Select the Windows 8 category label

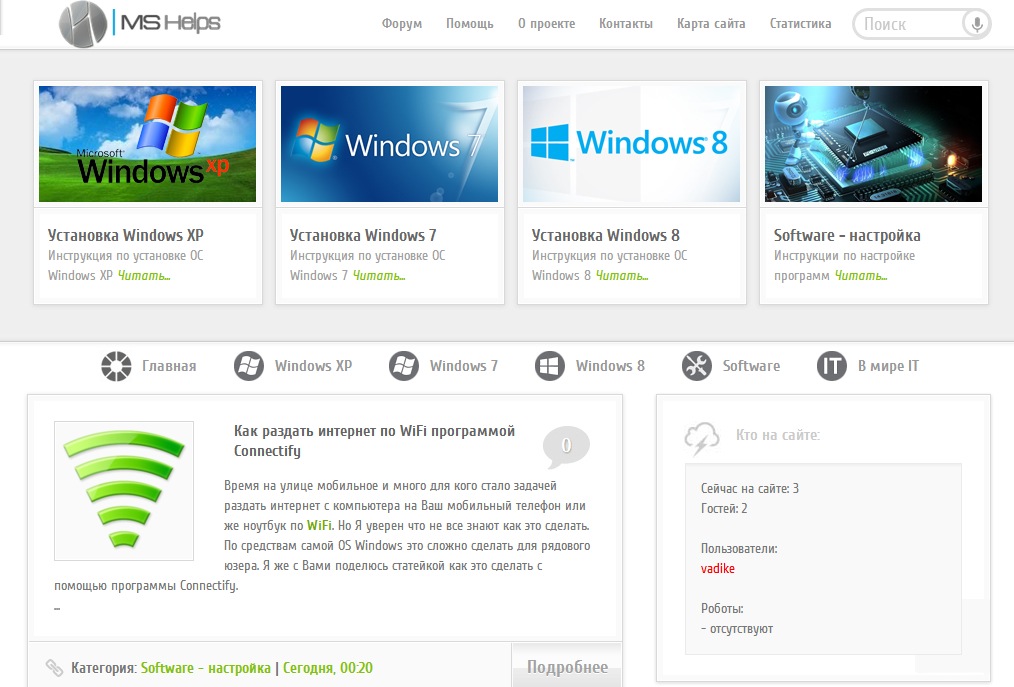click(x=610, y=366)
